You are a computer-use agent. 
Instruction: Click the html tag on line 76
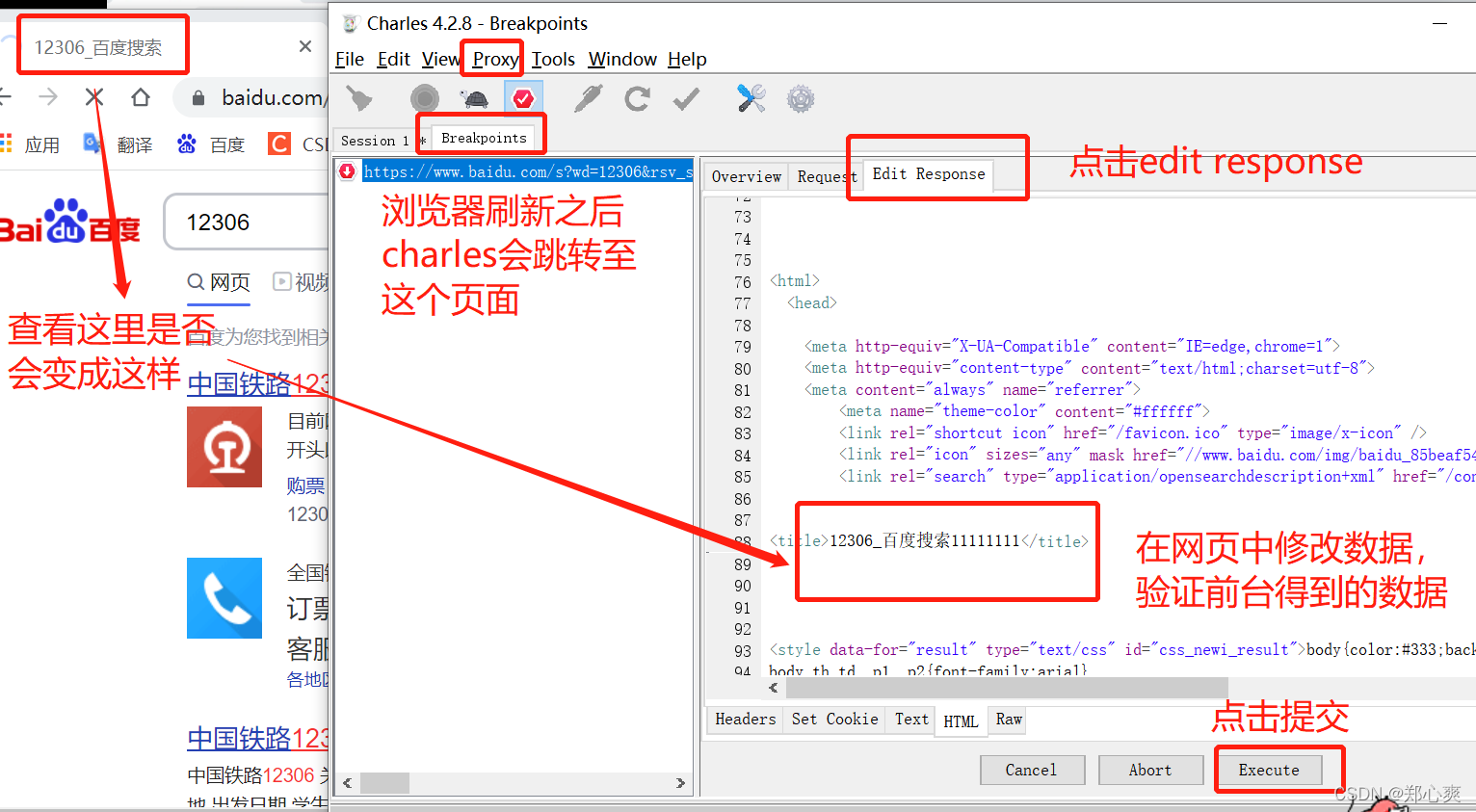coord(794,281)
